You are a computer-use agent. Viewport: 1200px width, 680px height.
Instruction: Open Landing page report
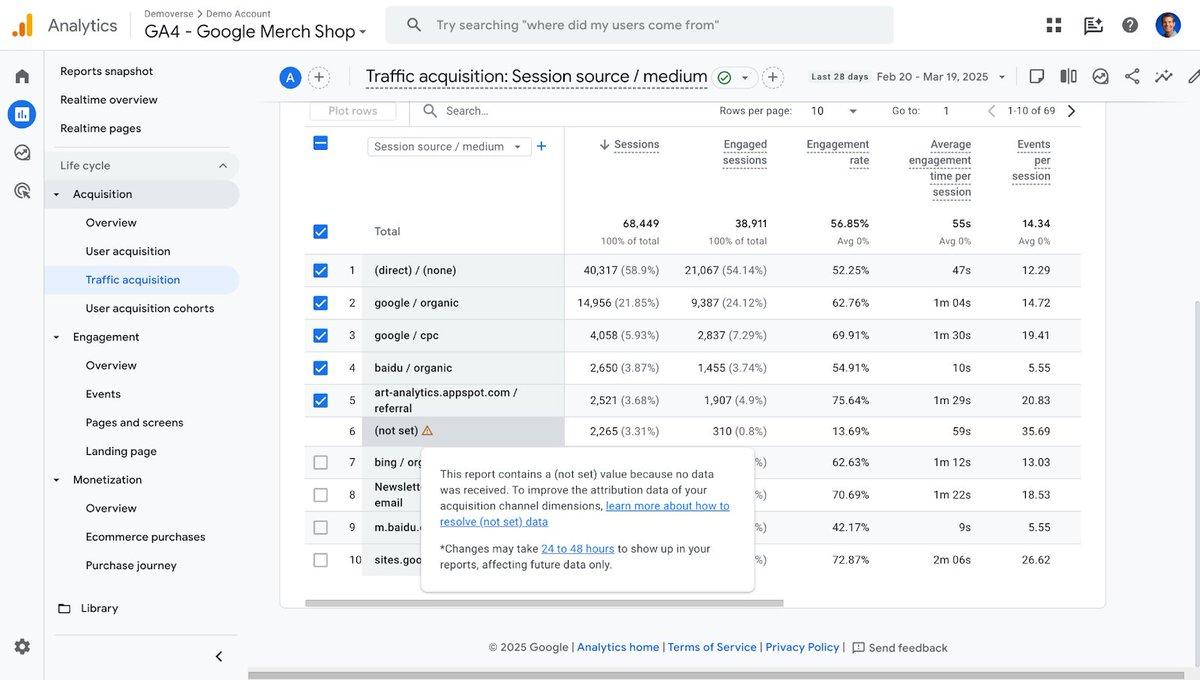pyautogui.click(x=121, y=451)
